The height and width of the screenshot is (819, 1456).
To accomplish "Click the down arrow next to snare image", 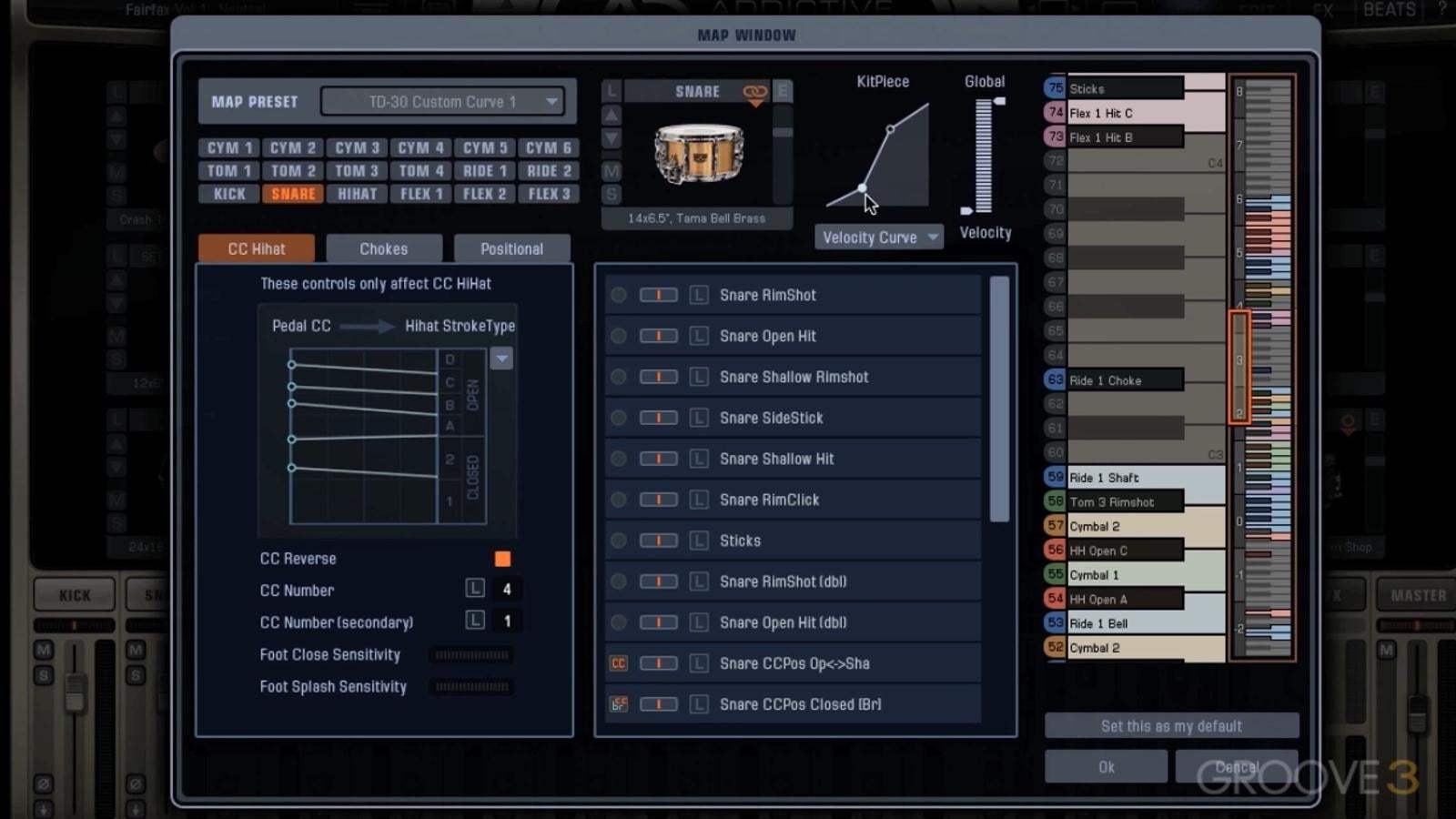I will (x=612, y=138).
